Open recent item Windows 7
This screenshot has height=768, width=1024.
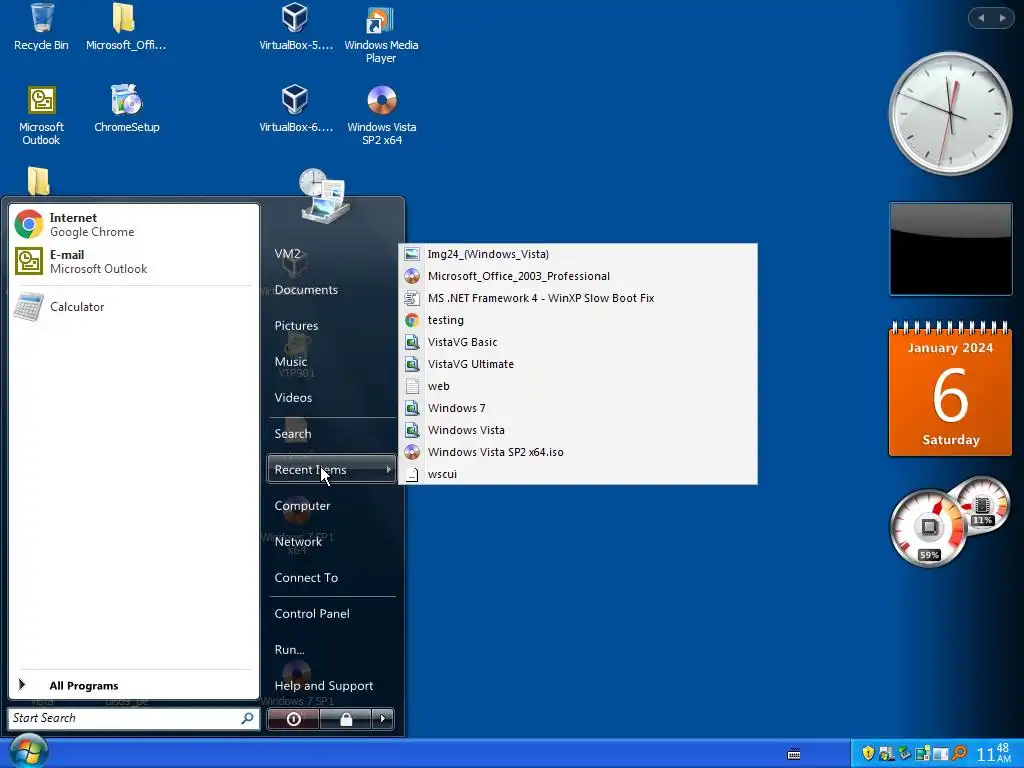[578, 408]
